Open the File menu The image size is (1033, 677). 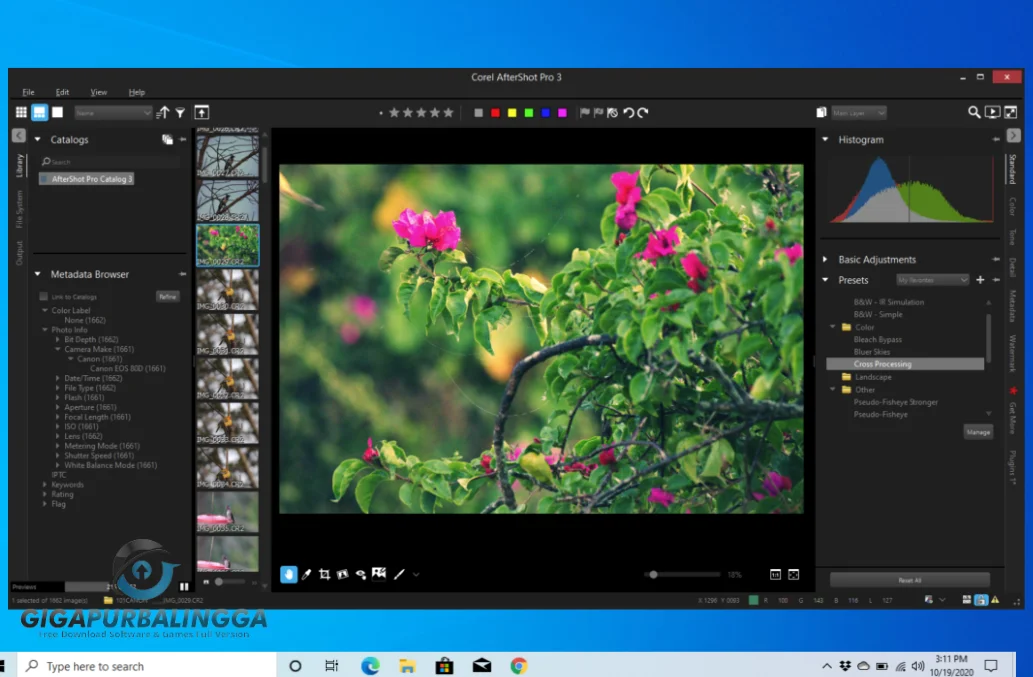coord(28,92)
